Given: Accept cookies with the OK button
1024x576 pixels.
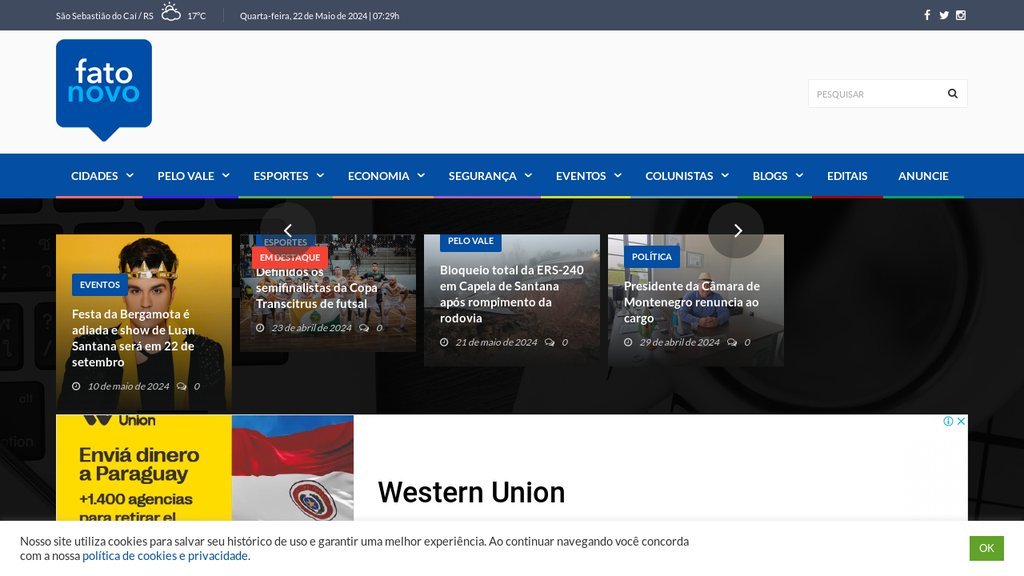Looking at the screenshot, I should (x=986, y=548).
